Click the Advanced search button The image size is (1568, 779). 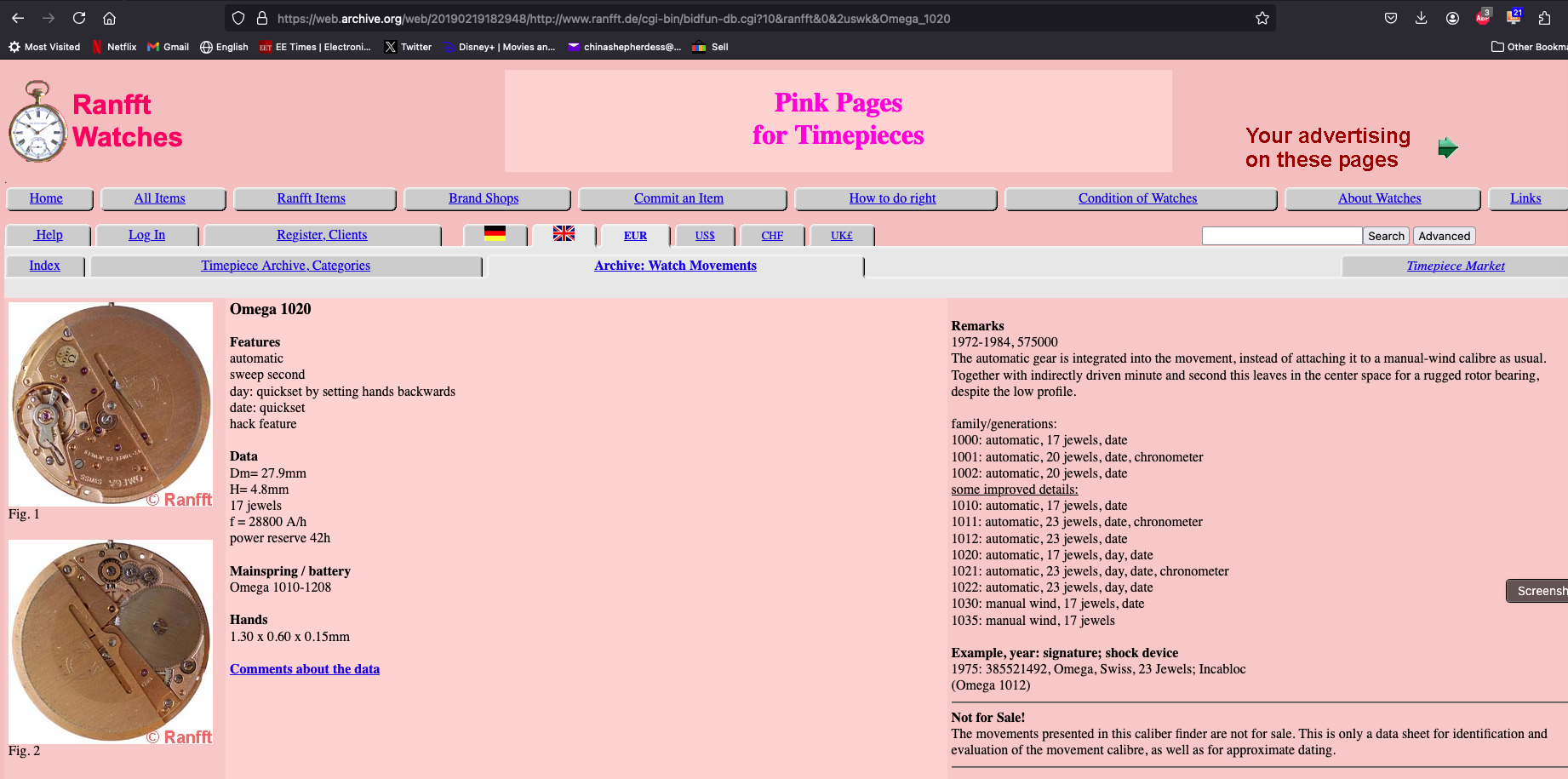pyautogui.click(x=1444, y=236)
